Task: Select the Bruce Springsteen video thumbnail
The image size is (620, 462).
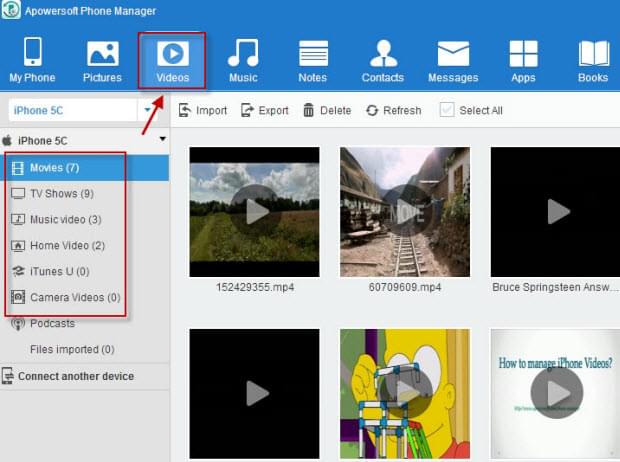Action: click(x=555, y=212)
